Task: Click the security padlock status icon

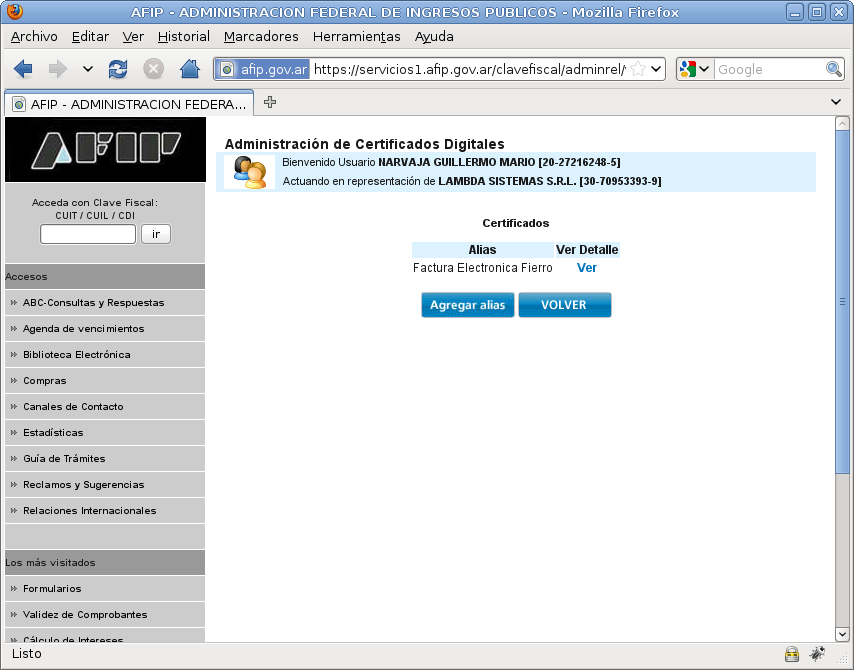Action: pyautogui.click(x=791, y=654)
